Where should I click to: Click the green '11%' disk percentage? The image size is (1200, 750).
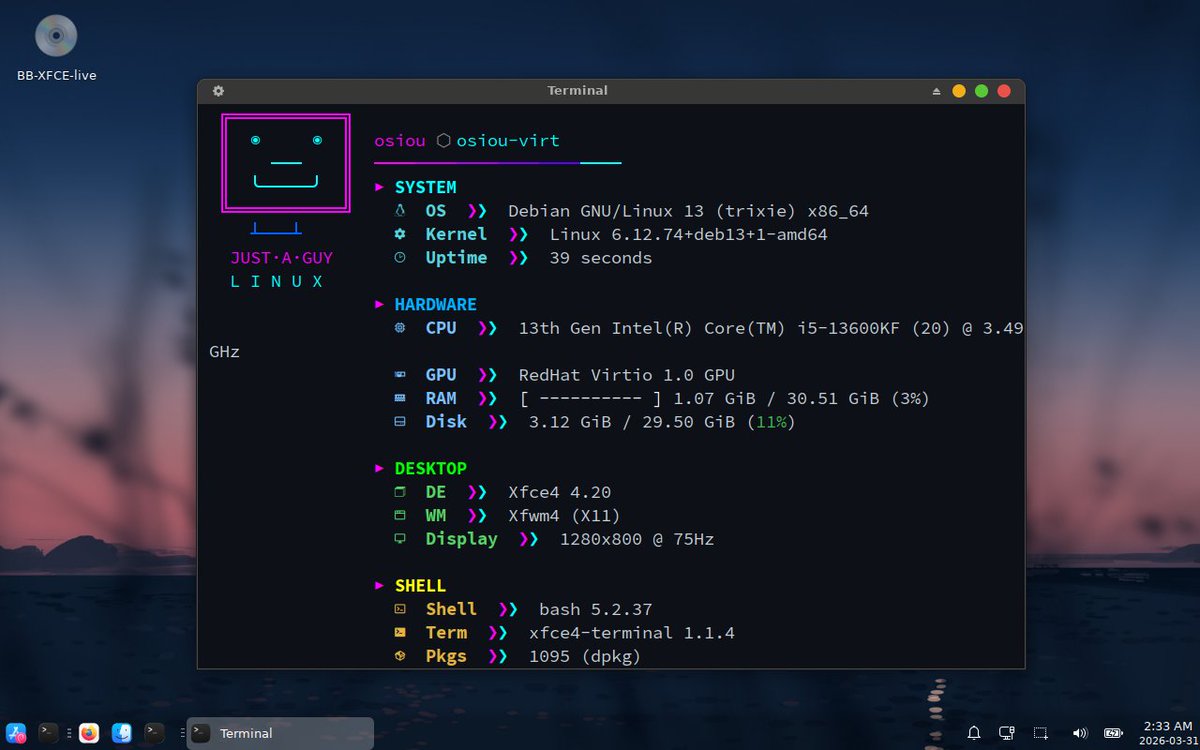tap(771, 422)
